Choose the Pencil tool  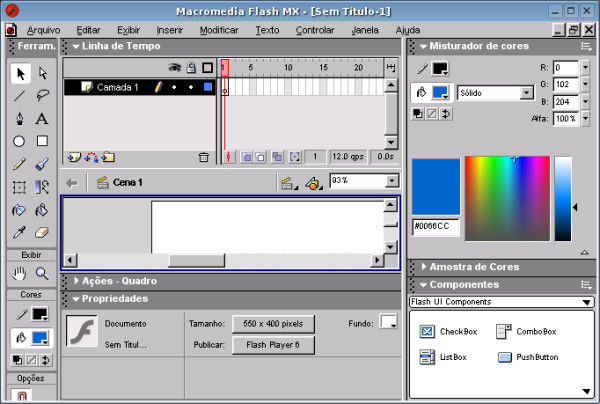tap(20, 164)
